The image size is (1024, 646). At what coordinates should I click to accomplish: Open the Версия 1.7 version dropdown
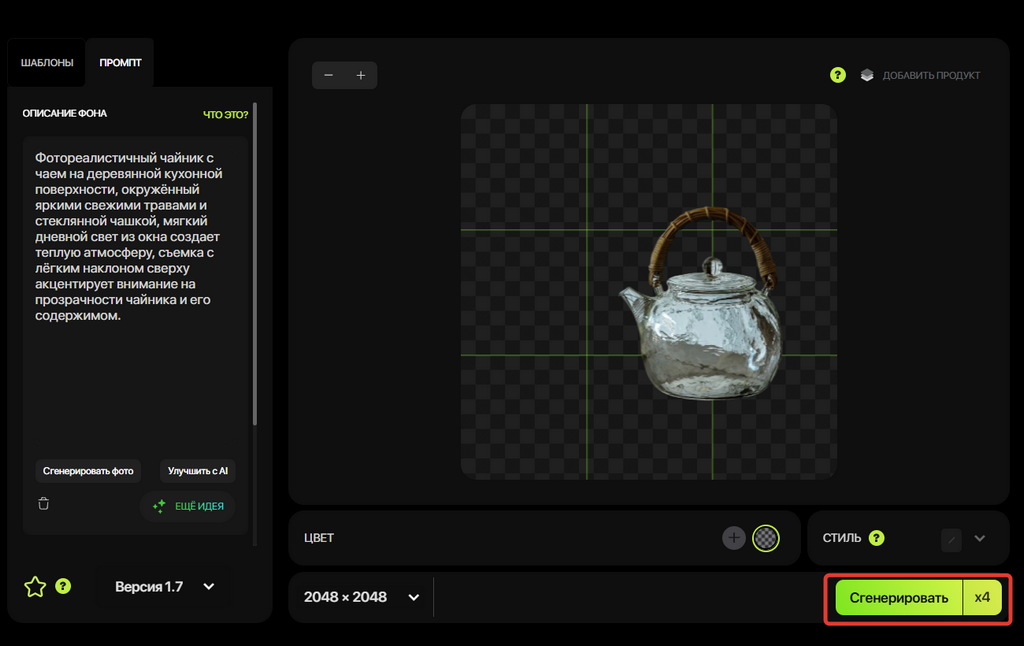(x=165, y=587)
